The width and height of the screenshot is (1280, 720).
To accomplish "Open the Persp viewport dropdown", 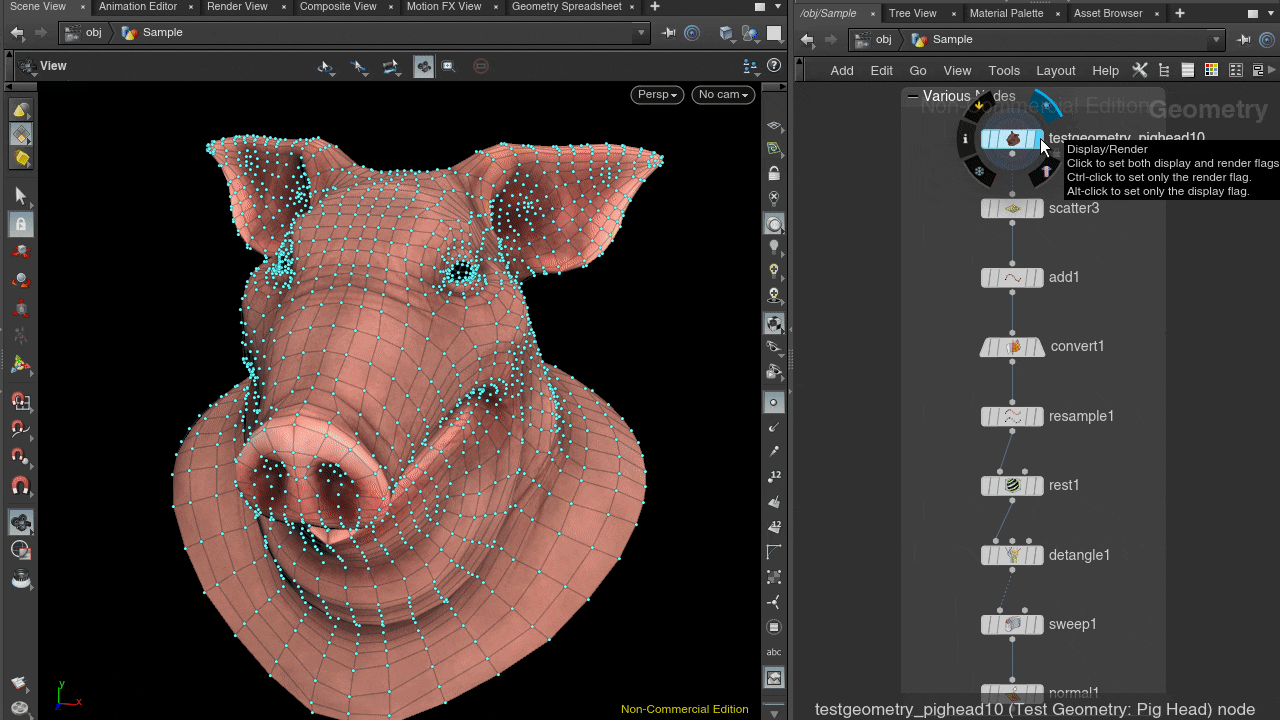I will [657, 95].
